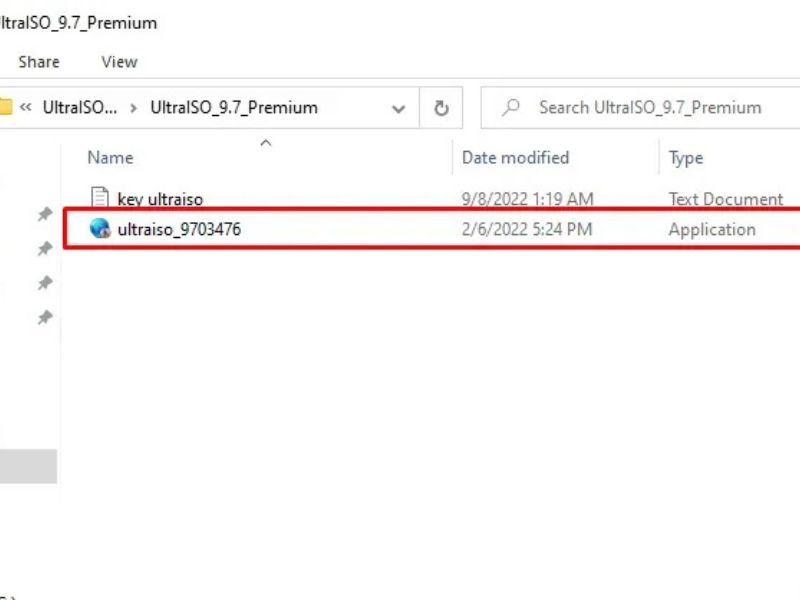Expand the address bar history dropdown
The width and height of the screenshot is (800, 600).
coord(398,108)
